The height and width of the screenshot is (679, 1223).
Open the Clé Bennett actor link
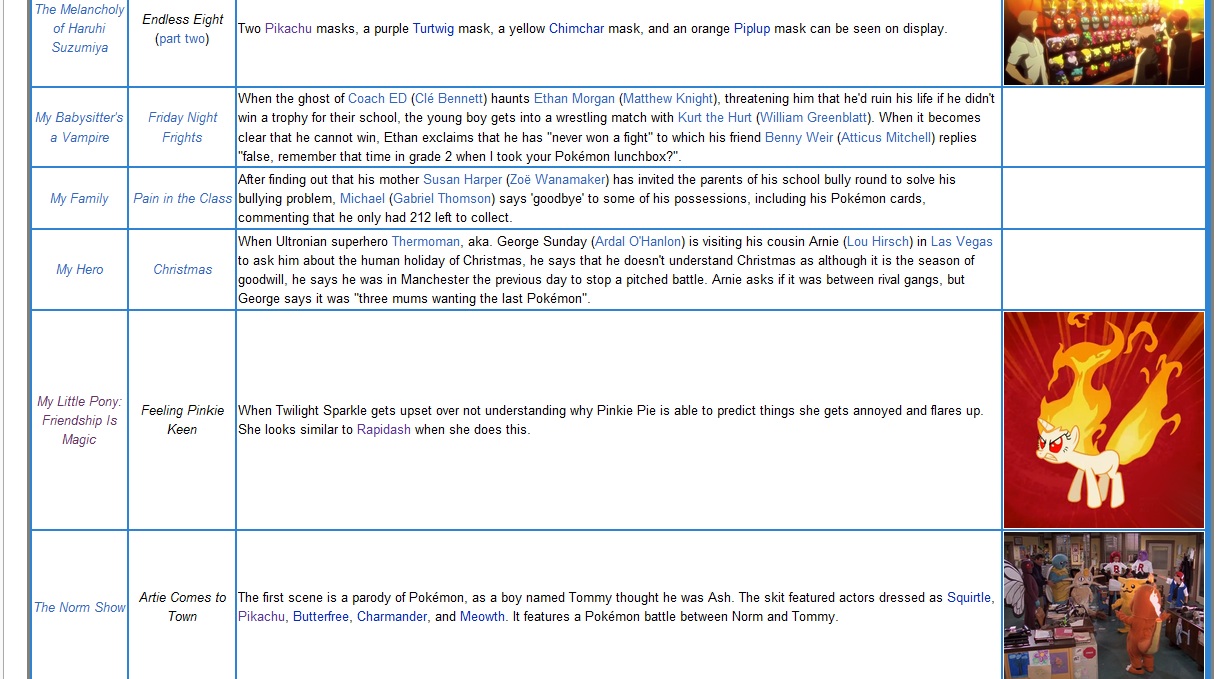[x=448, y=99]
